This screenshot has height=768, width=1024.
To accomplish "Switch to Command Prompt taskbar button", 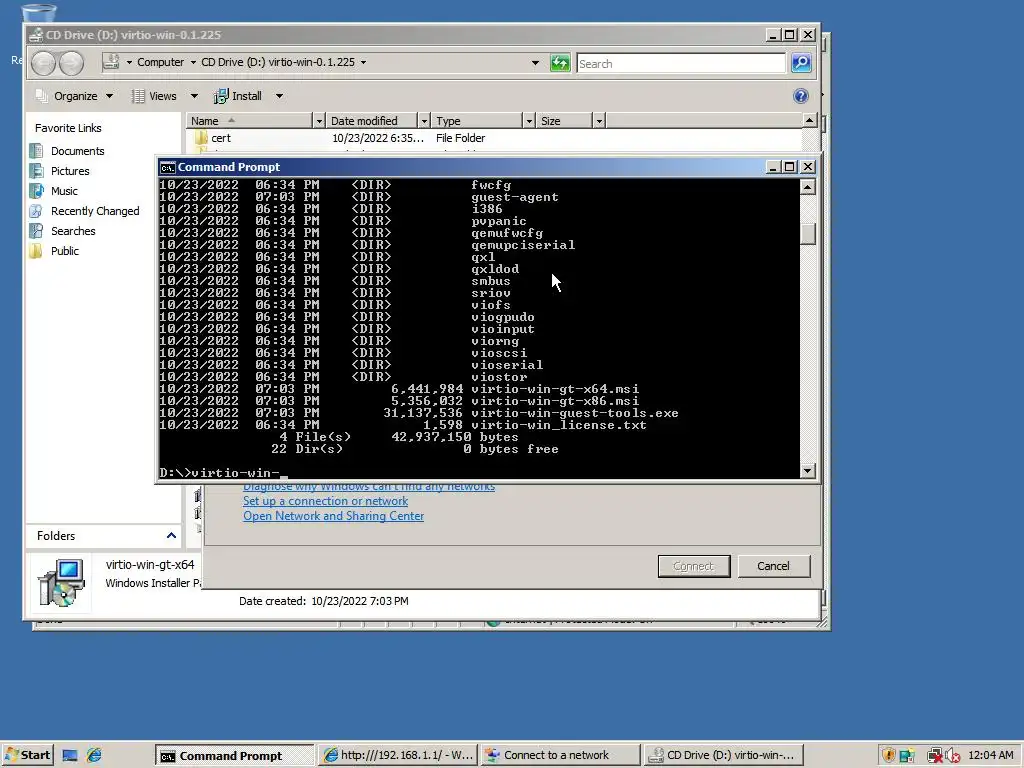I will click(234, 756).
